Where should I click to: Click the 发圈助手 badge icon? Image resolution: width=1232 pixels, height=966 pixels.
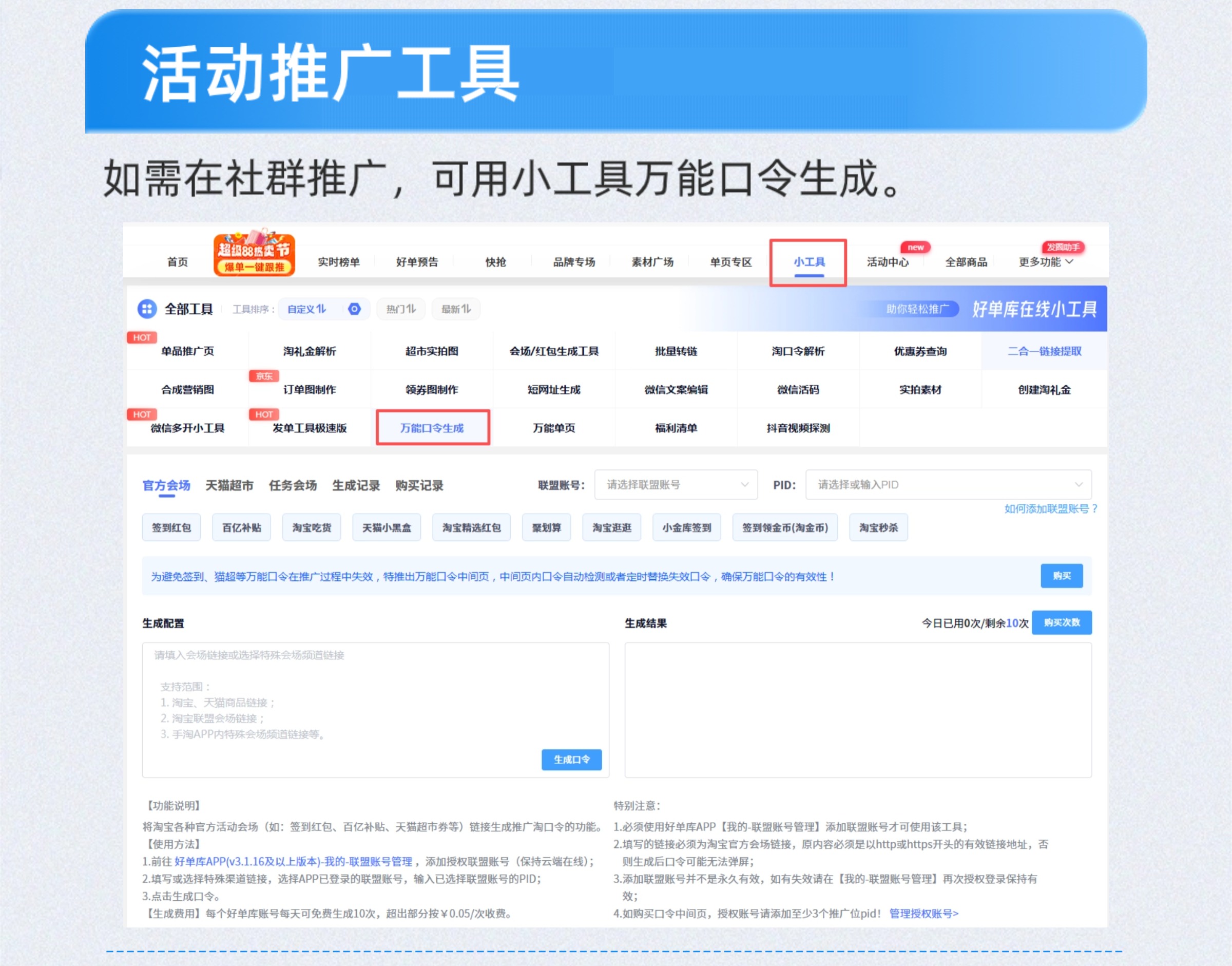1063,247
